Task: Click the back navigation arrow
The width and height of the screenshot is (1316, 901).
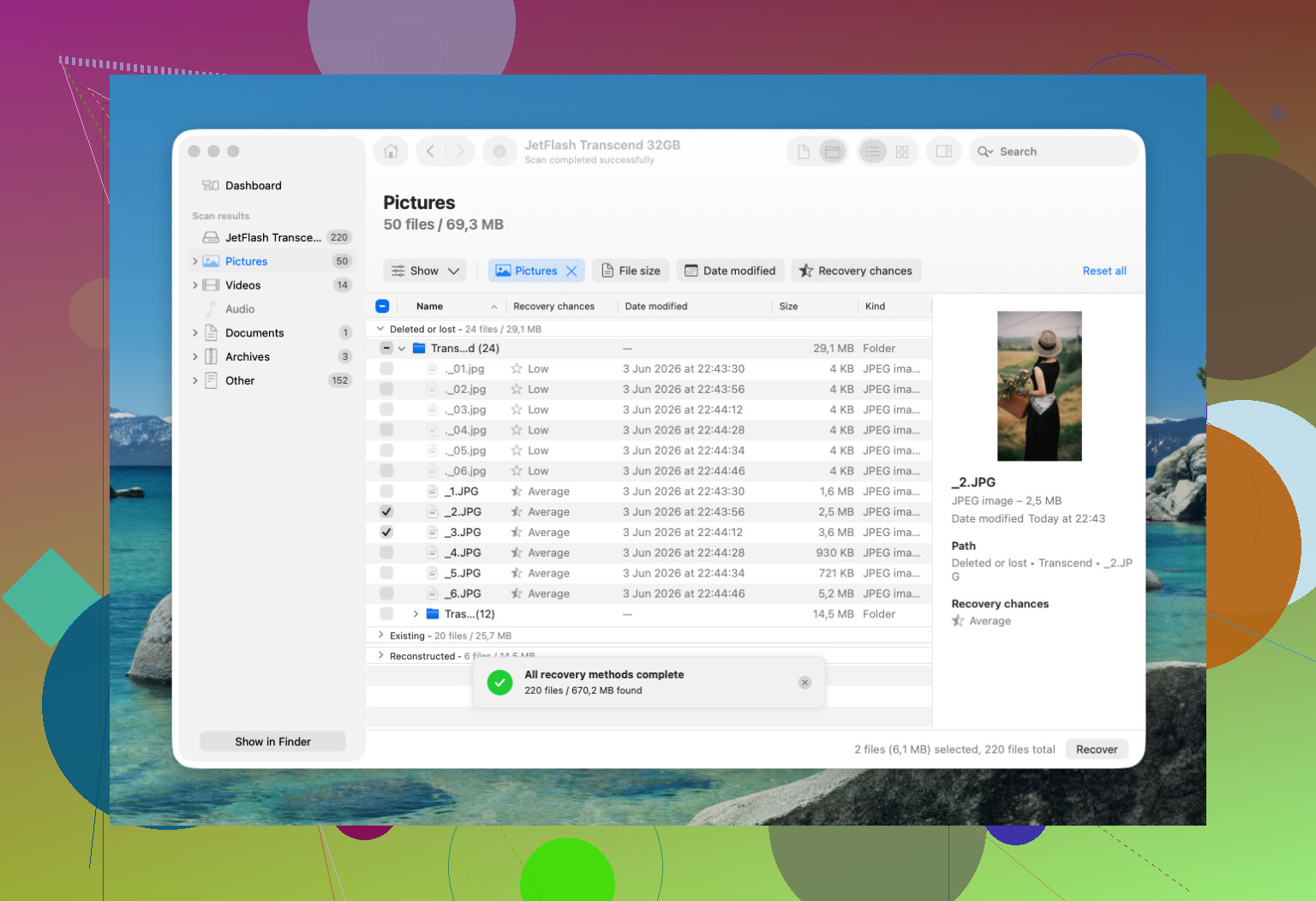Action: [430, 152]
